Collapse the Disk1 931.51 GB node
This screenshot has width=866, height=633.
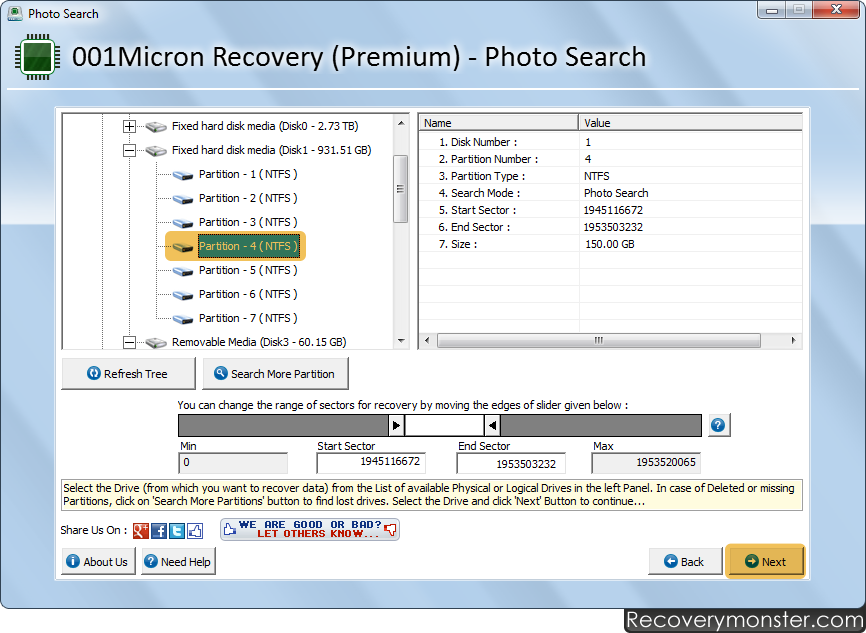[x=129, y=150]
